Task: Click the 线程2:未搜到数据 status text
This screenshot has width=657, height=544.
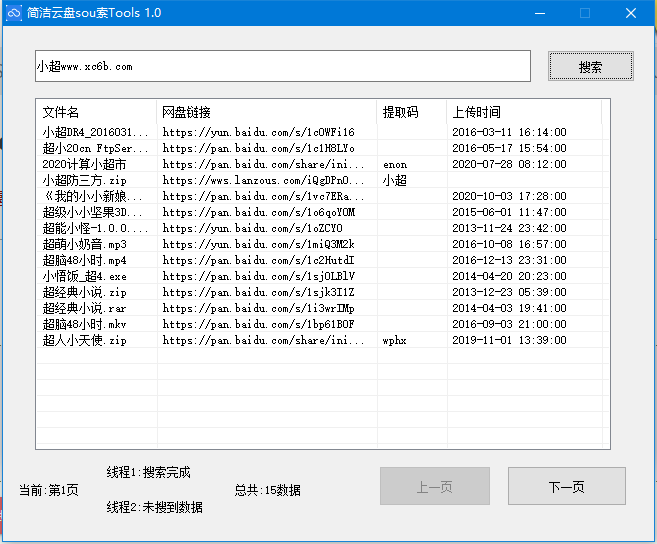Action: 155,507
